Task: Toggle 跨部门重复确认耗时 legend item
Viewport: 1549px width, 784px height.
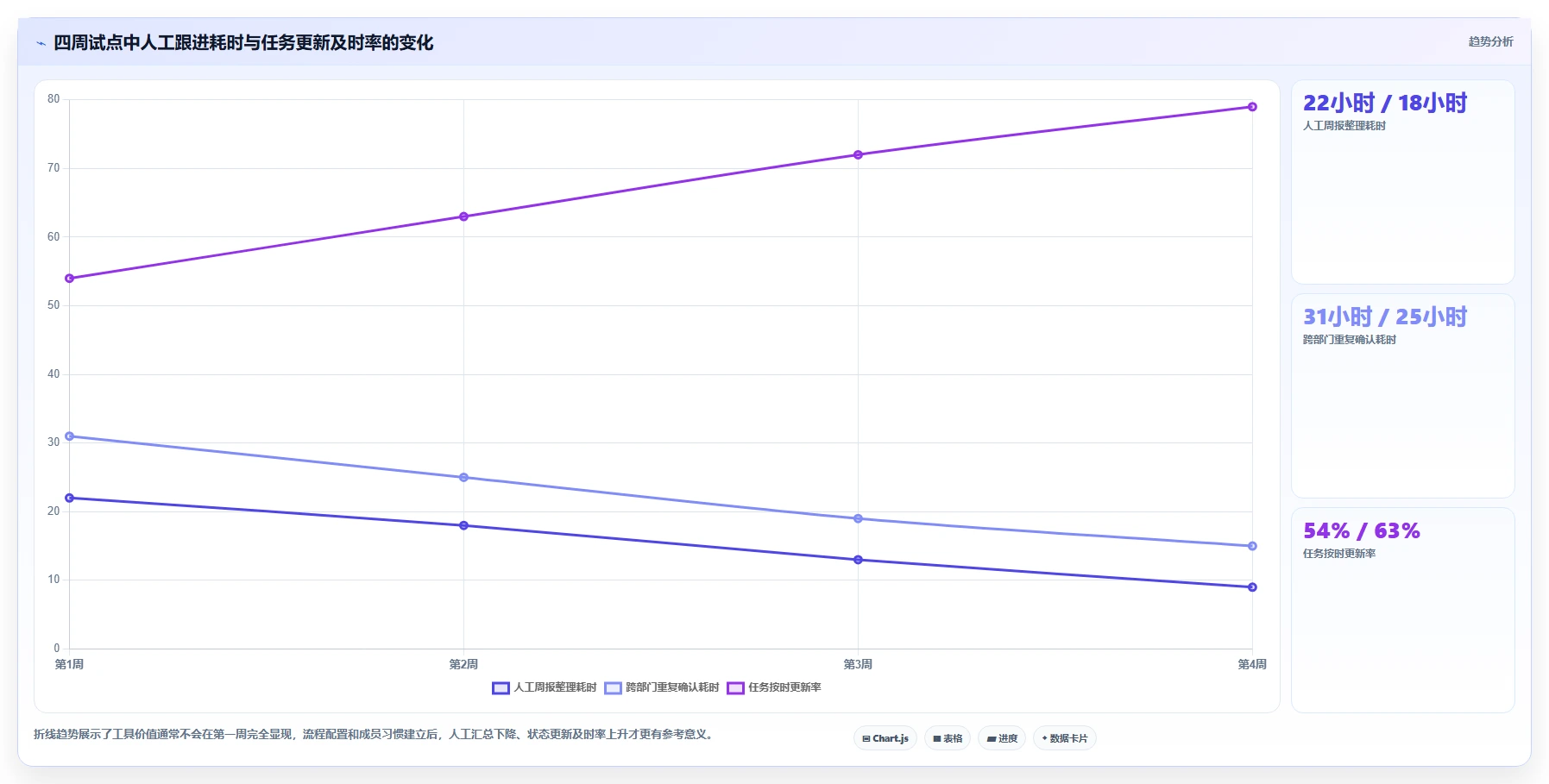Action: point(662,687)
